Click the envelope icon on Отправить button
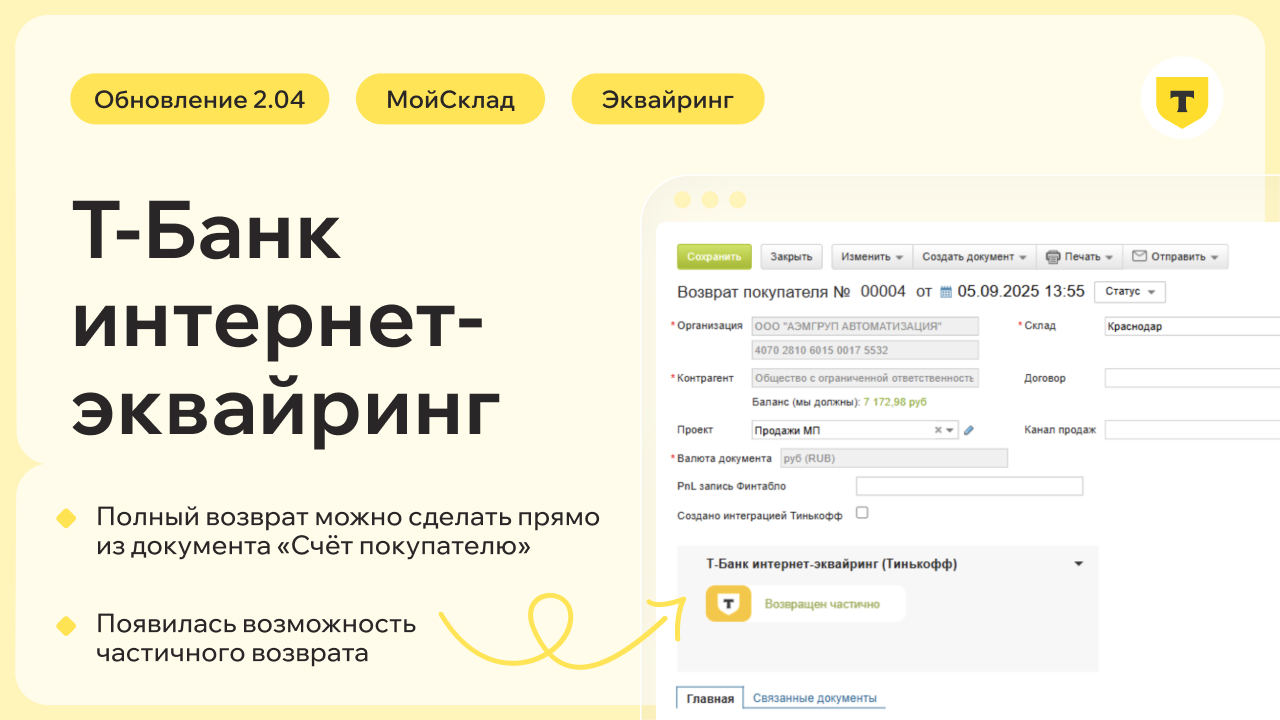 [1139, 256]
